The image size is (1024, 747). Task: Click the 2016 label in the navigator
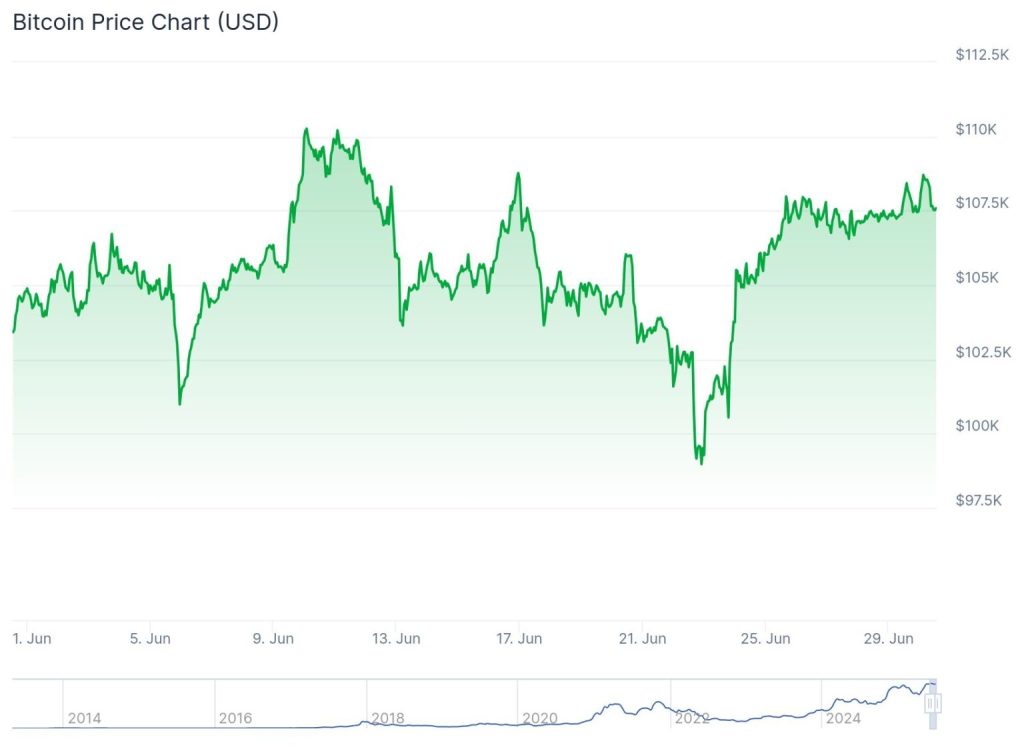(x=235, y=718)
